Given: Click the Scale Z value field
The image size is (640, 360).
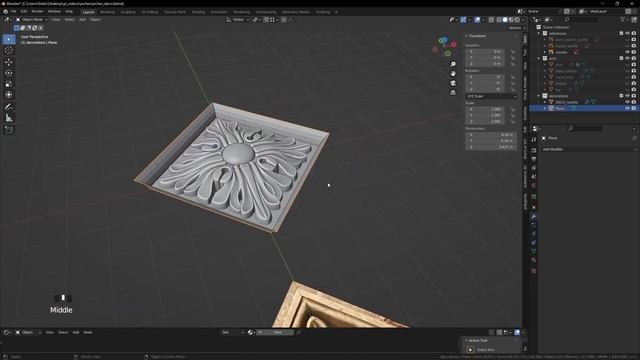Looking at the screenshot, I should click(485, 122).
